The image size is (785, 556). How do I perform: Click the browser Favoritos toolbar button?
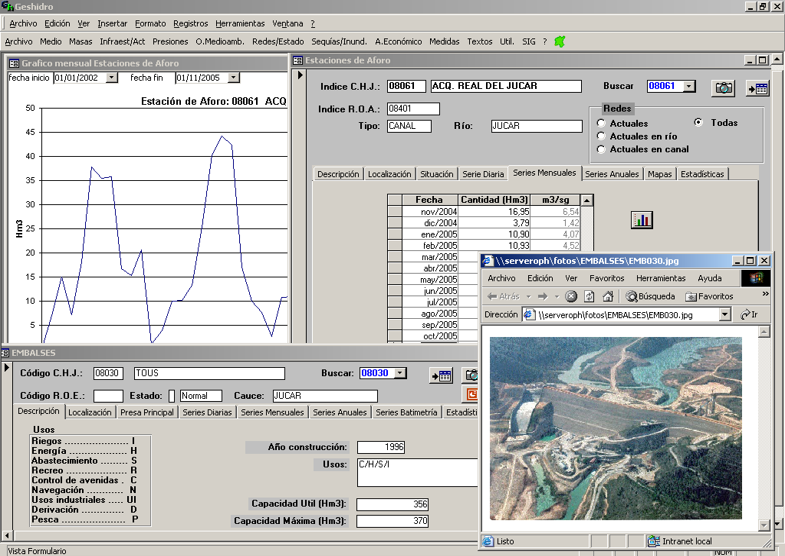[708, 296]
